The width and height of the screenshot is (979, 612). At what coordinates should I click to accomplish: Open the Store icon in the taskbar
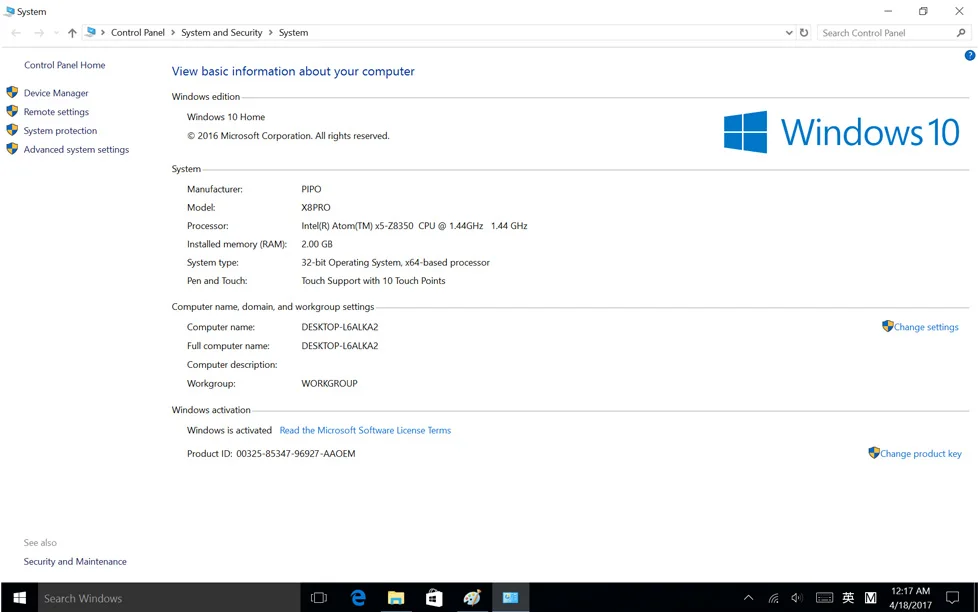pyautogui.click(x=434, y=598)
